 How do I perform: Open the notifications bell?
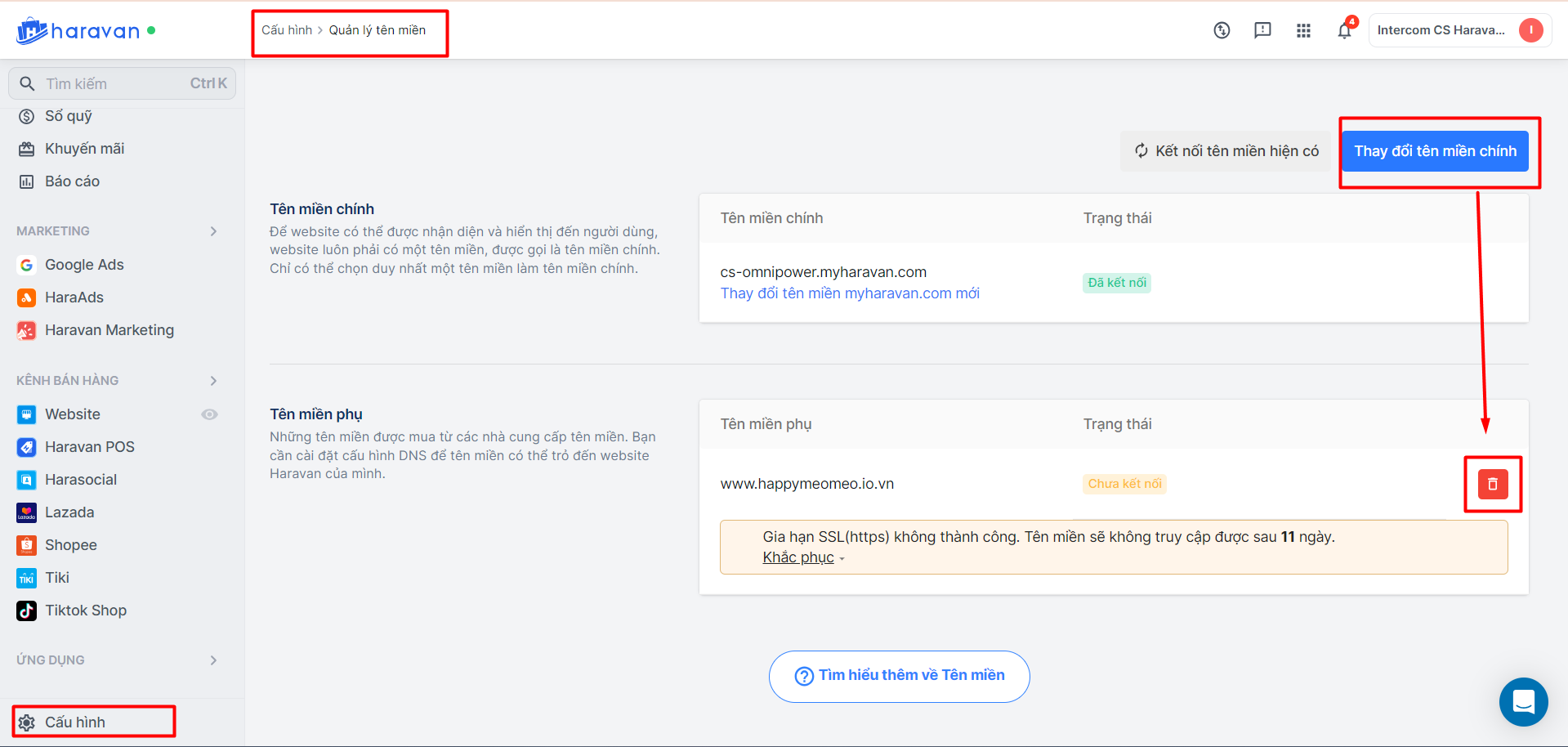tap(1344, 30)
